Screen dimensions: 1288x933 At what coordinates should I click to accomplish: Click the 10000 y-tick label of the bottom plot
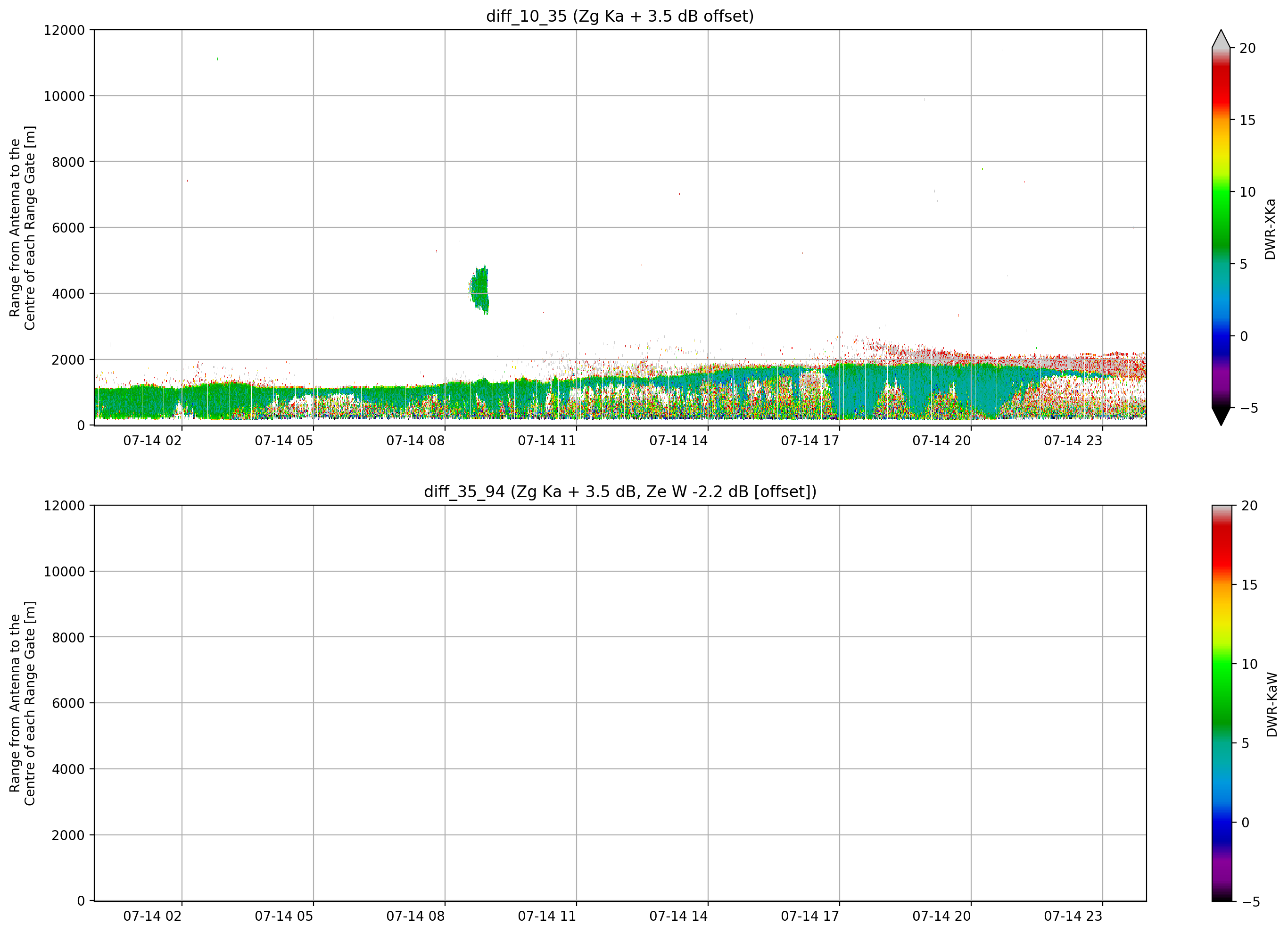point(64,572)
